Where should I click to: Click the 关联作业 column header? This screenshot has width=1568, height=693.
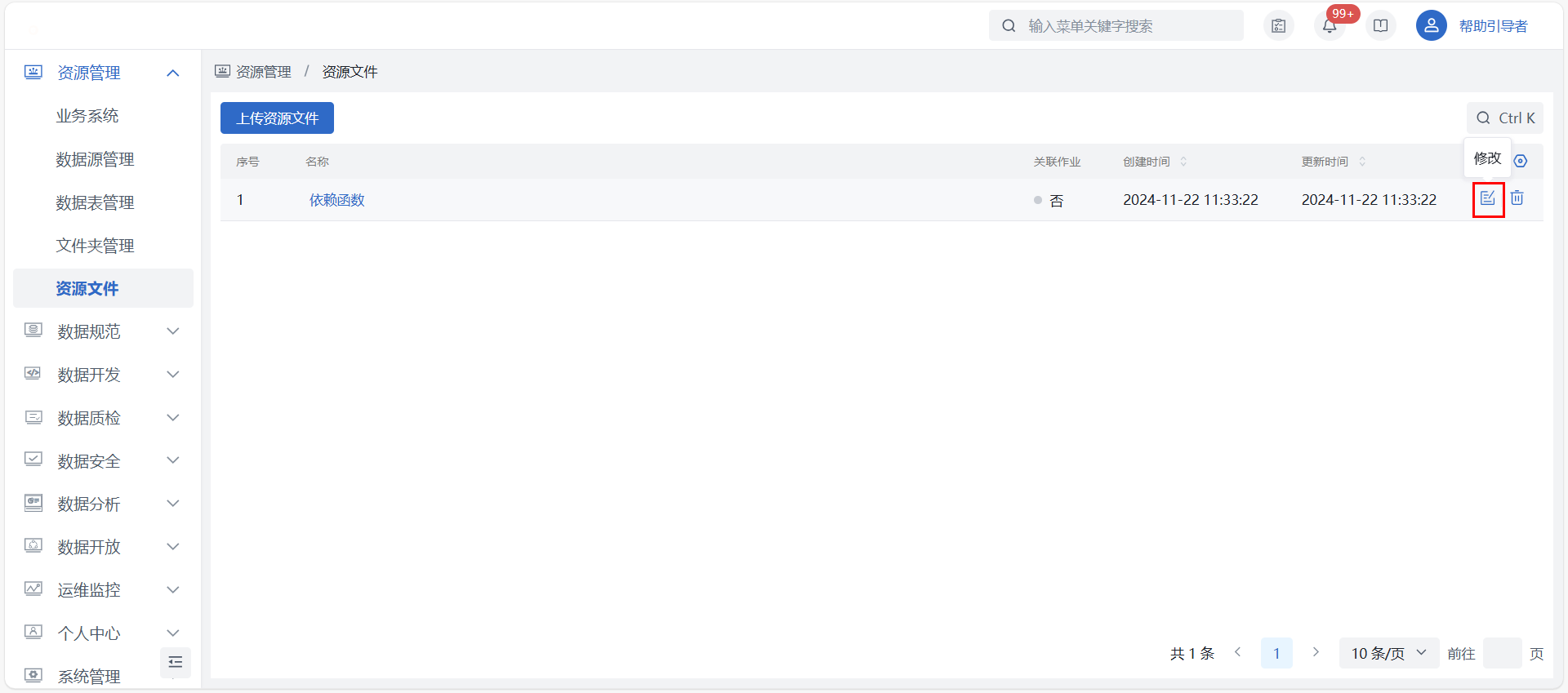[1057, 162]
